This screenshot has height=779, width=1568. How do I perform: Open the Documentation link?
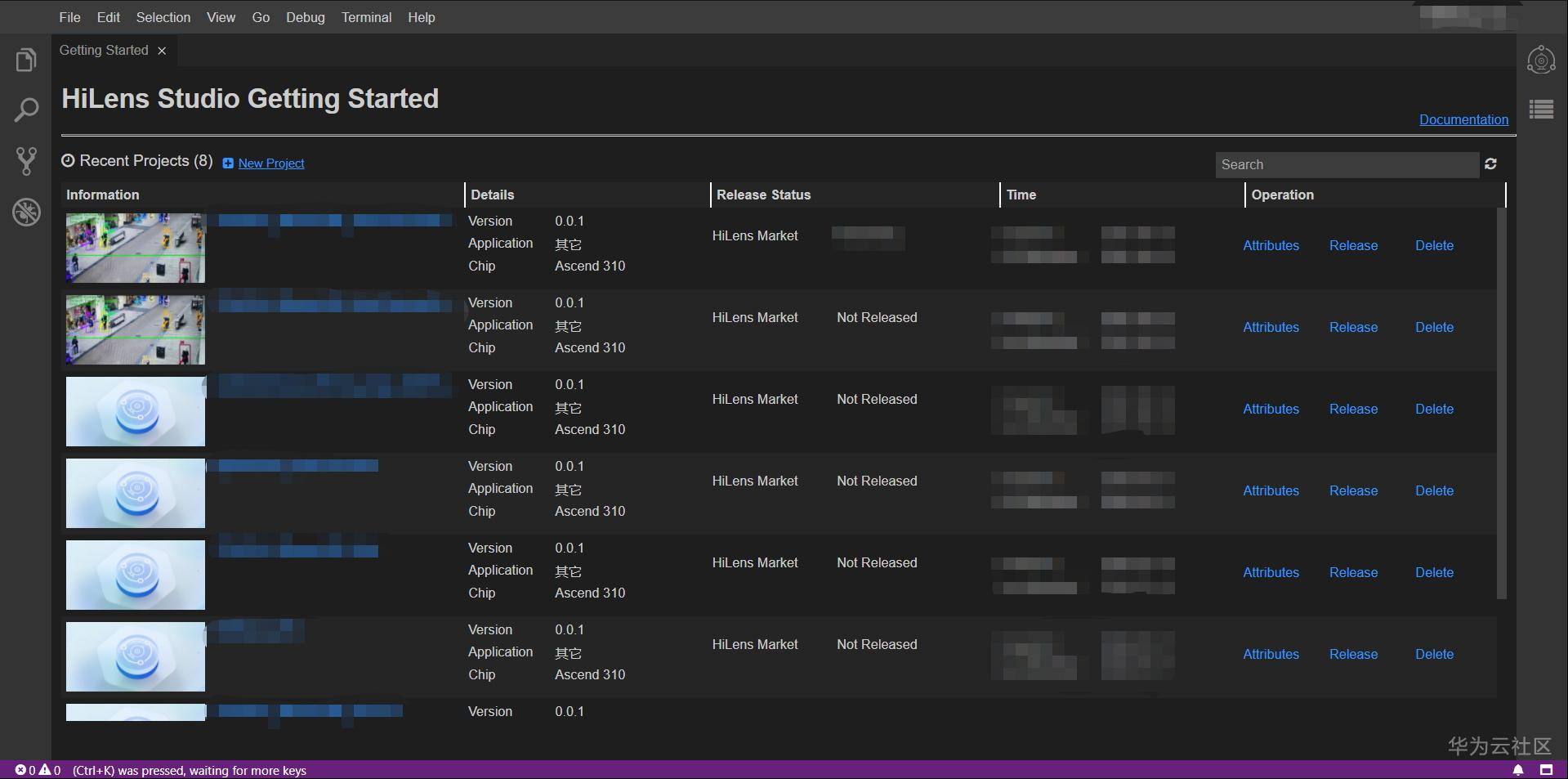click(x=1463, y=119)
